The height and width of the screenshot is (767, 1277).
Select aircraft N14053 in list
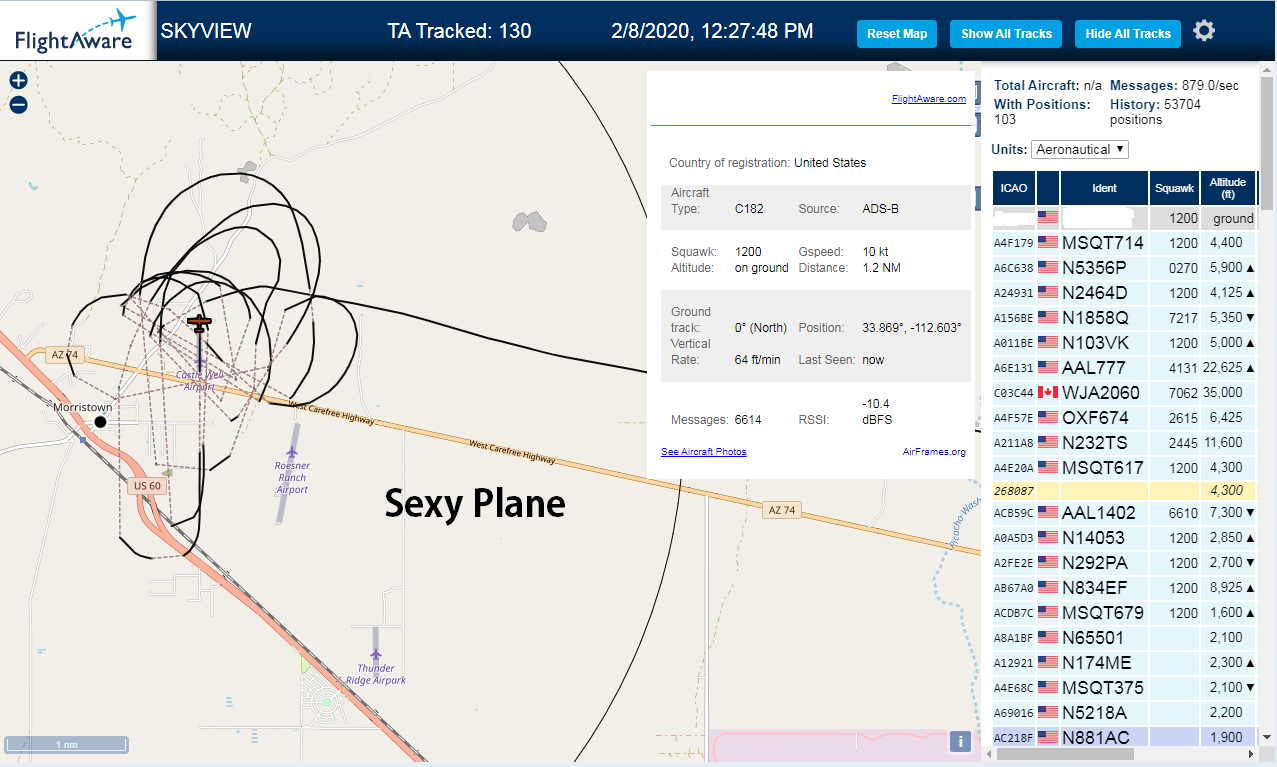pos(1125,537)
